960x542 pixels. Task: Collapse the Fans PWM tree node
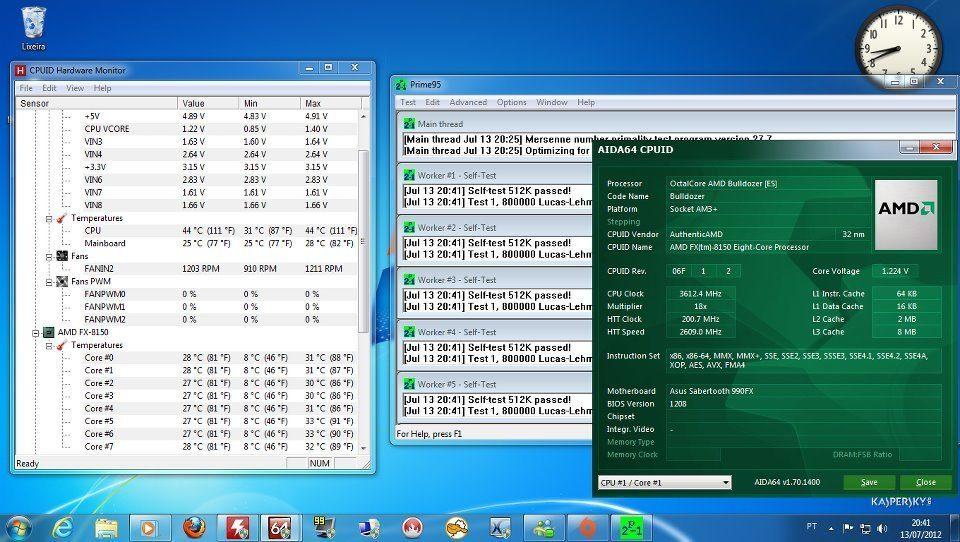pyautogui.click(x=49, y=281)
